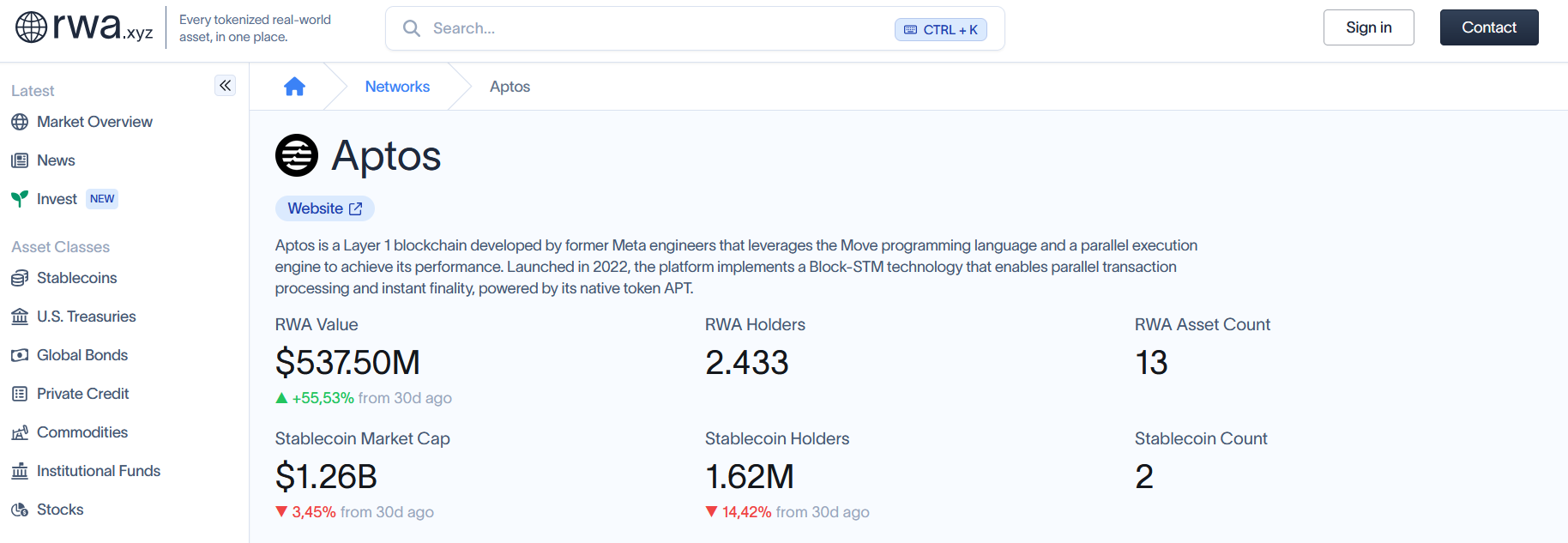This screenshot has height=543, width=1568.
Task: Click the Asset Classes section label
Action: point(61,247)
